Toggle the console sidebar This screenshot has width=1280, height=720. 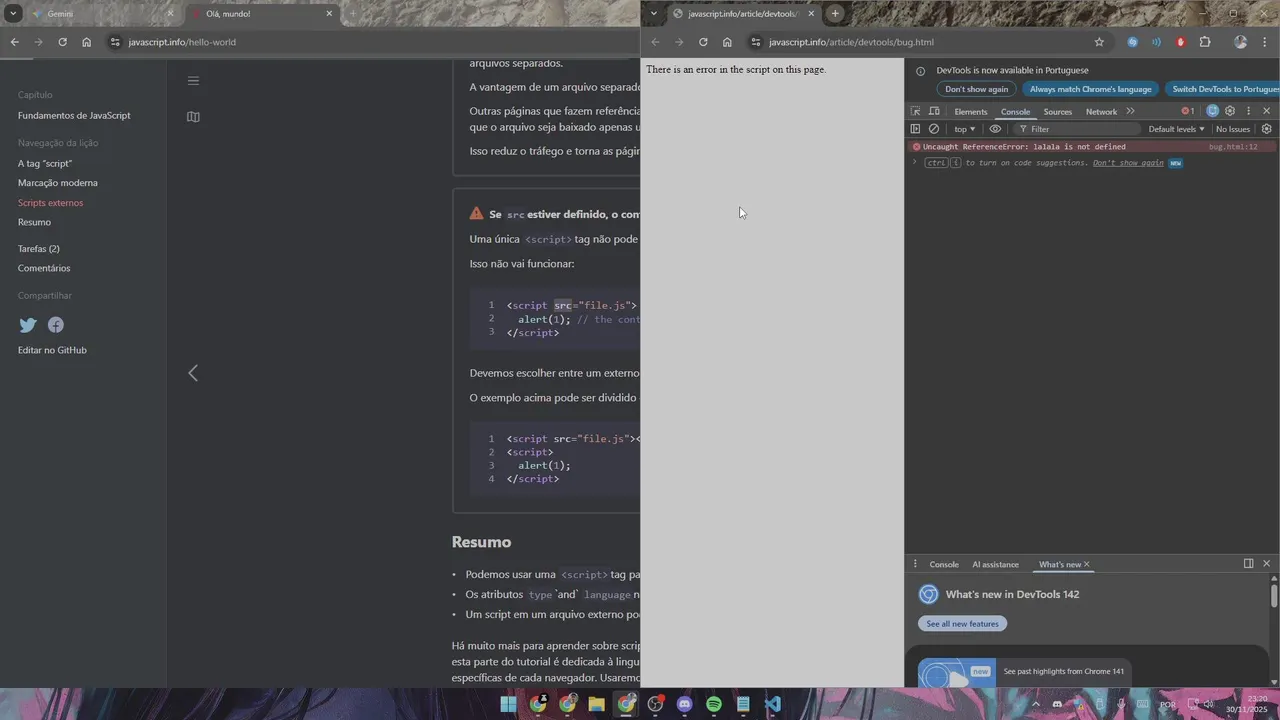pyautogui.click(x=915, y=129)
